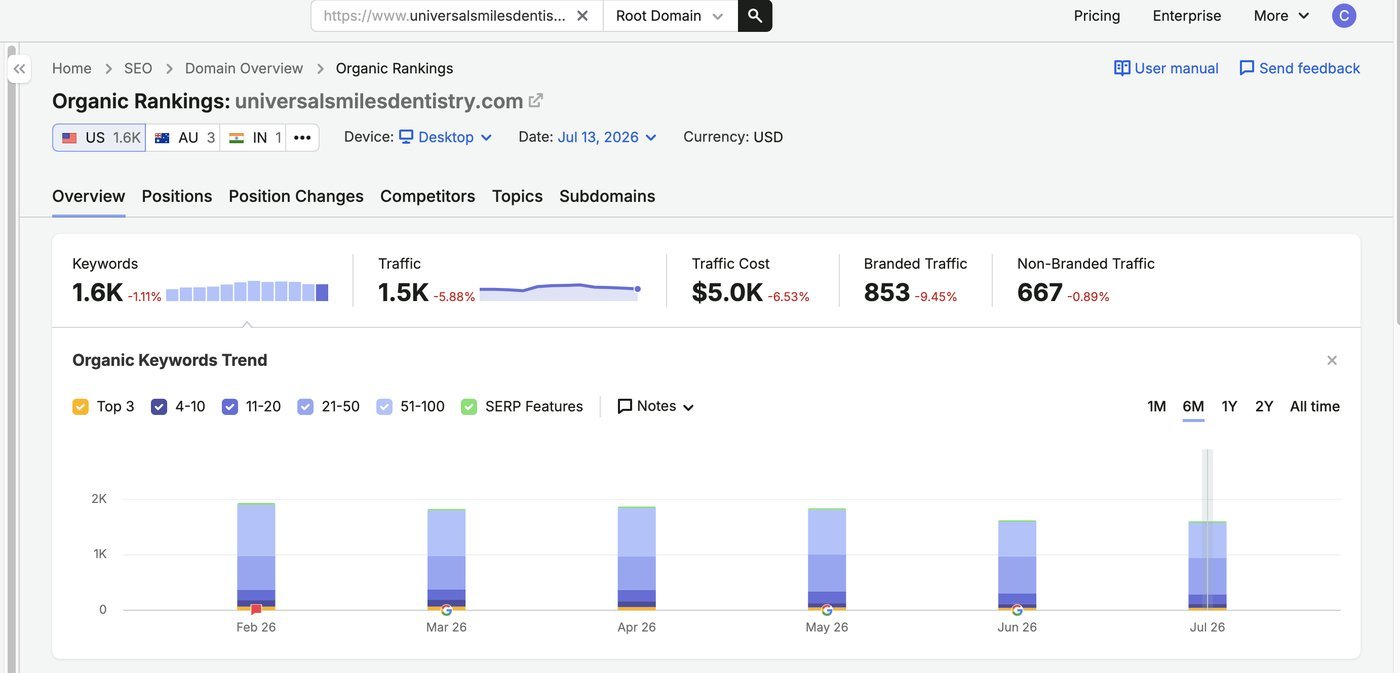Click the Google update marker on Jun 26
This screenshot has width=1400, height=673.
coord(1017,610)
